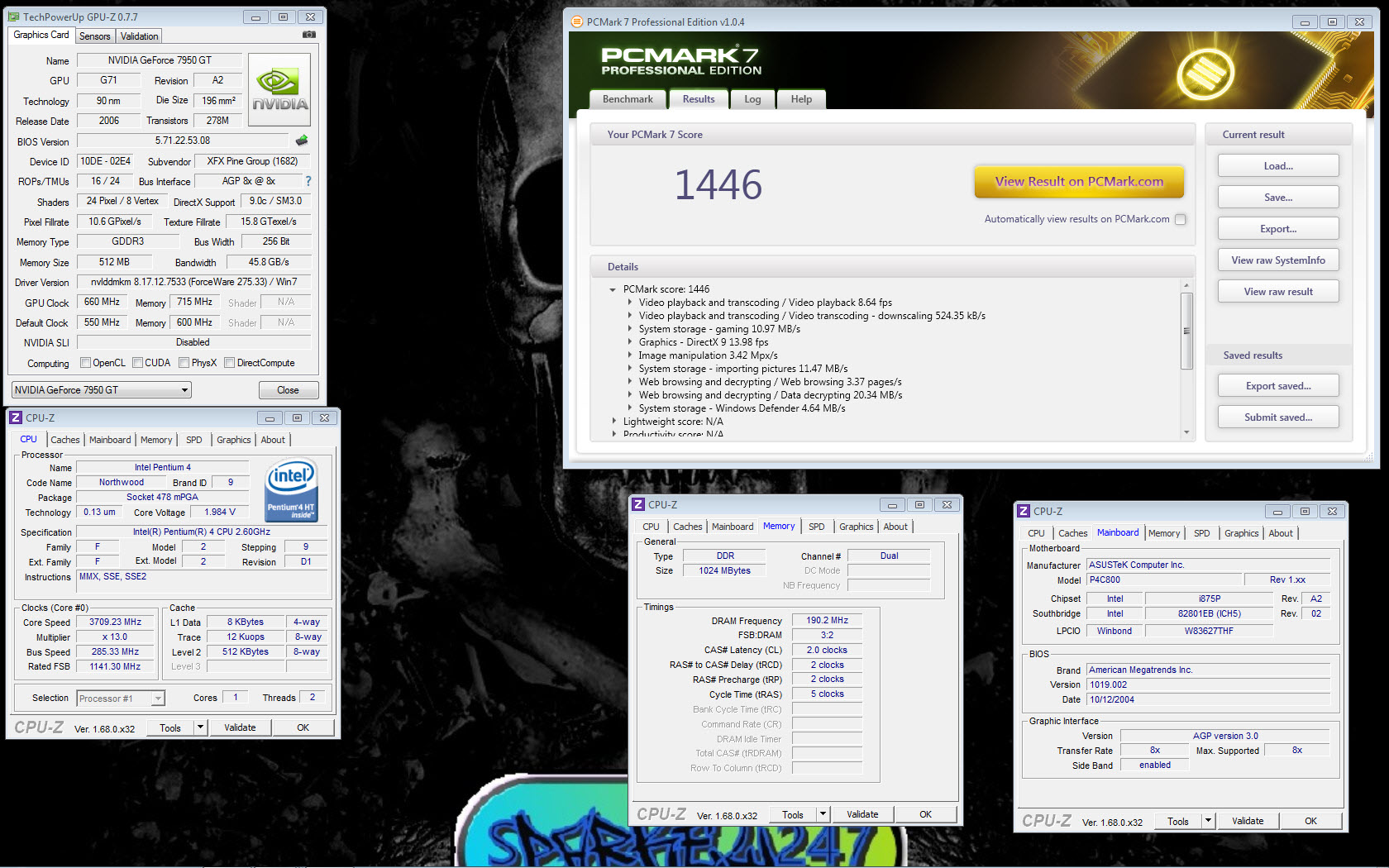Click the Save... button in PCMark
Viewport: 1389px width, 868px height.
(1278, 198)
